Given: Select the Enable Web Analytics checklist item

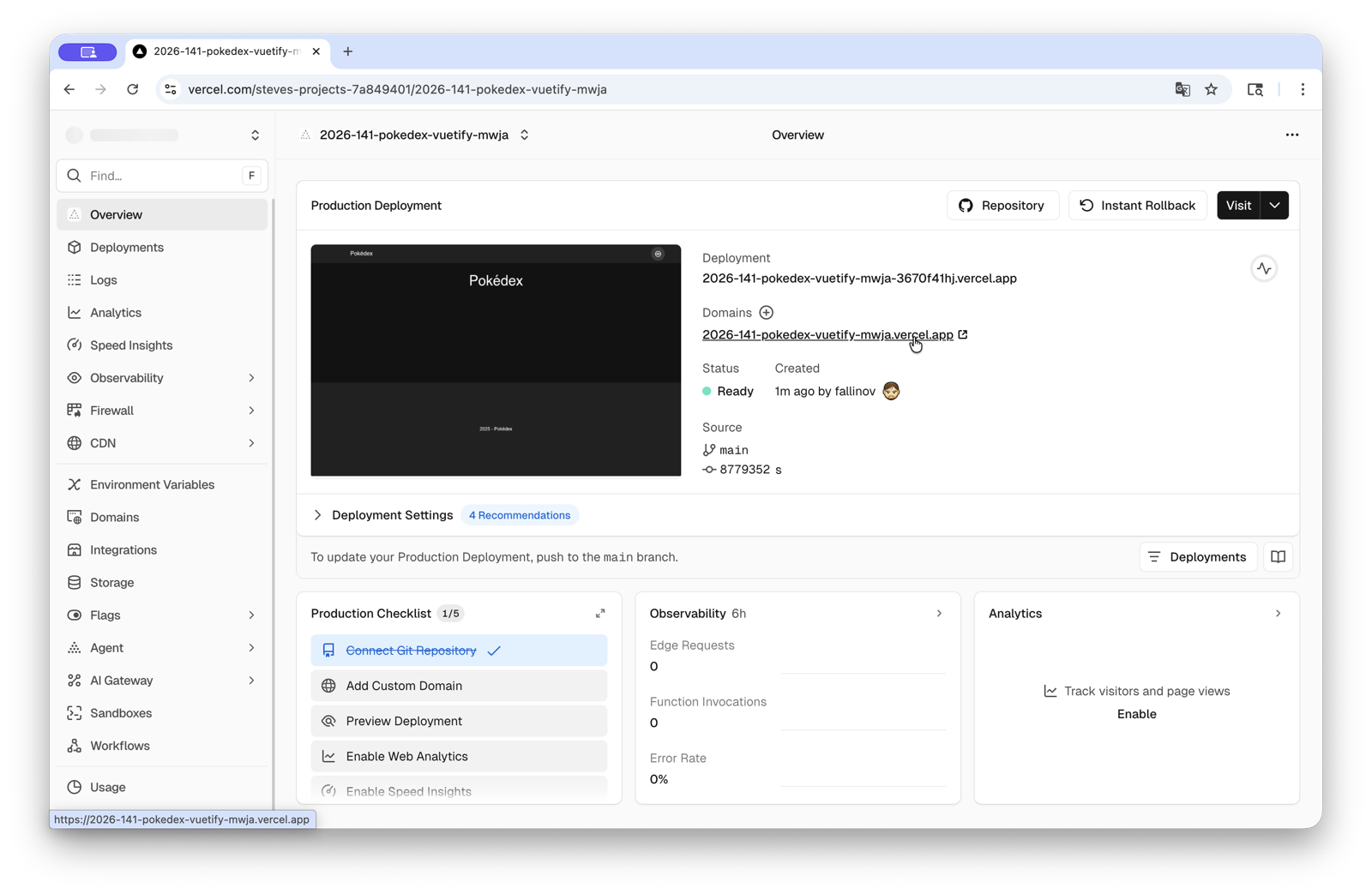Looking at the screenshot, I should click(459, 756).
